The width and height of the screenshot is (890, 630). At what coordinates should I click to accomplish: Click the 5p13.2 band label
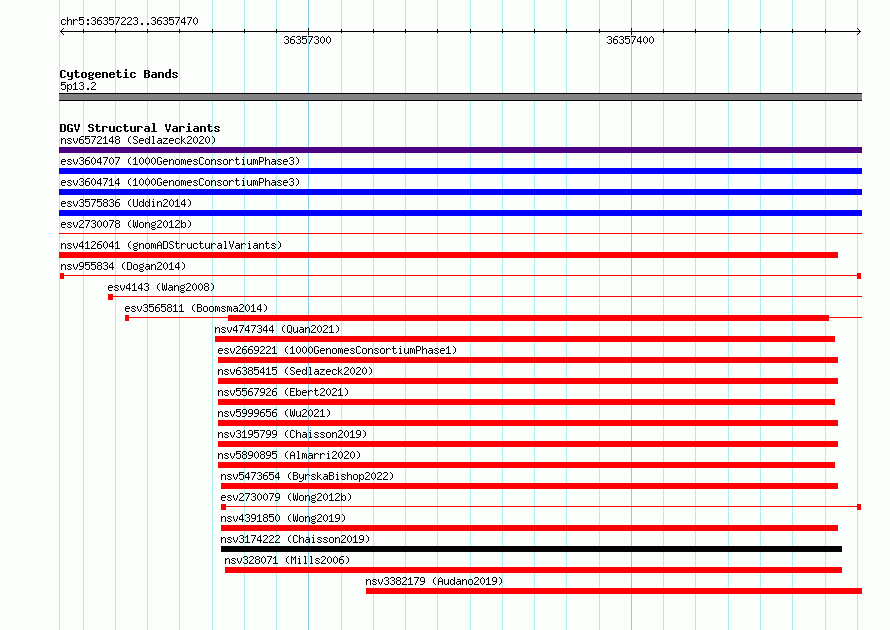[78, 86]
